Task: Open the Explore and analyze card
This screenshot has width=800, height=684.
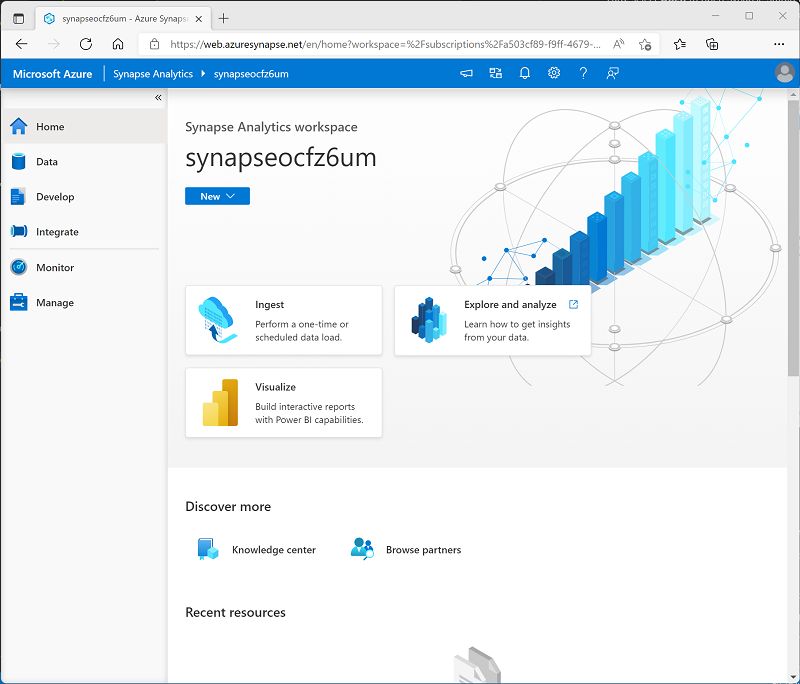Action: tap(491, 320)
